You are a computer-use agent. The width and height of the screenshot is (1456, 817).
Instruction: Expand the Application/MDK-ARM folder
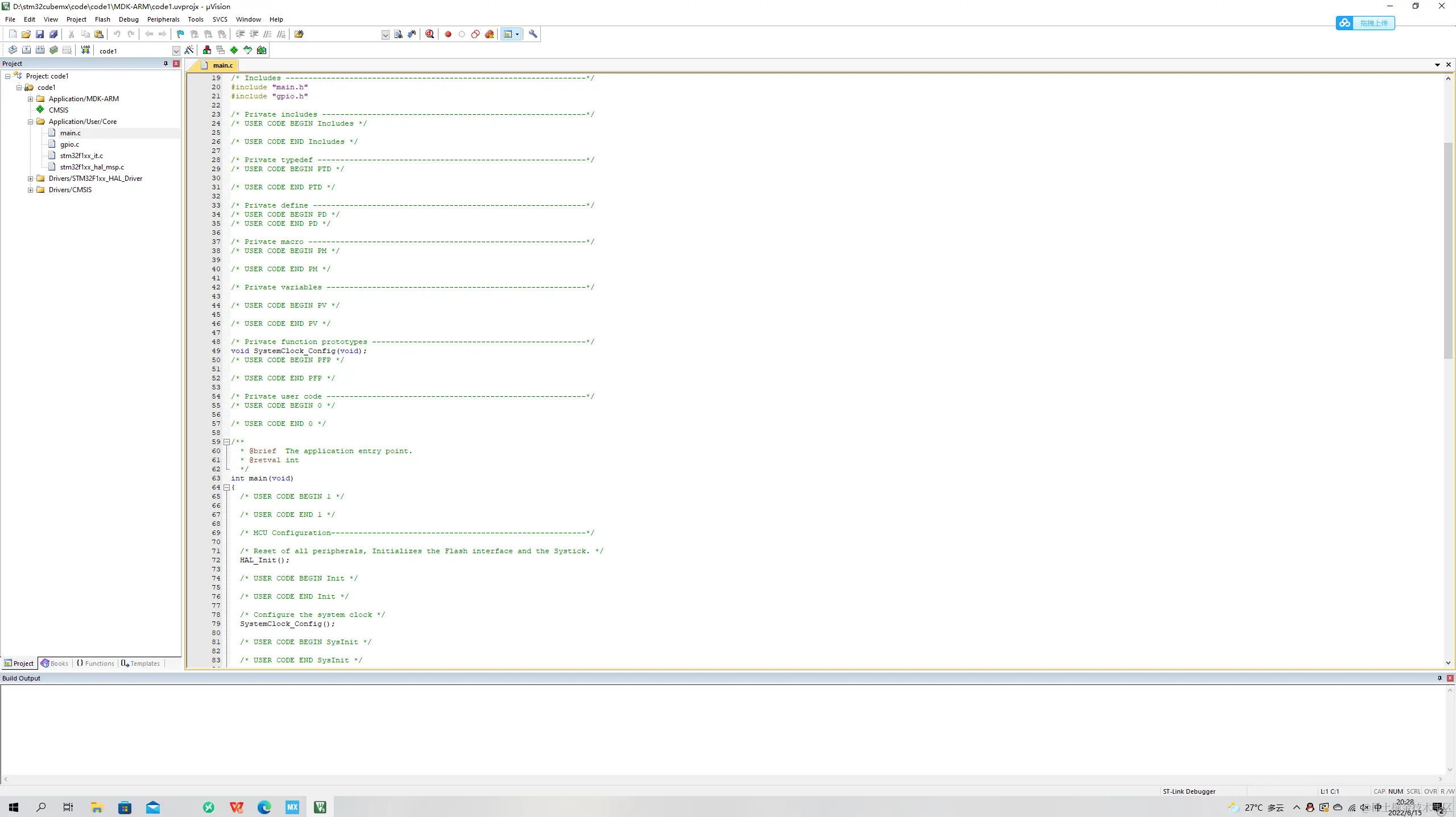pos(31,99)
